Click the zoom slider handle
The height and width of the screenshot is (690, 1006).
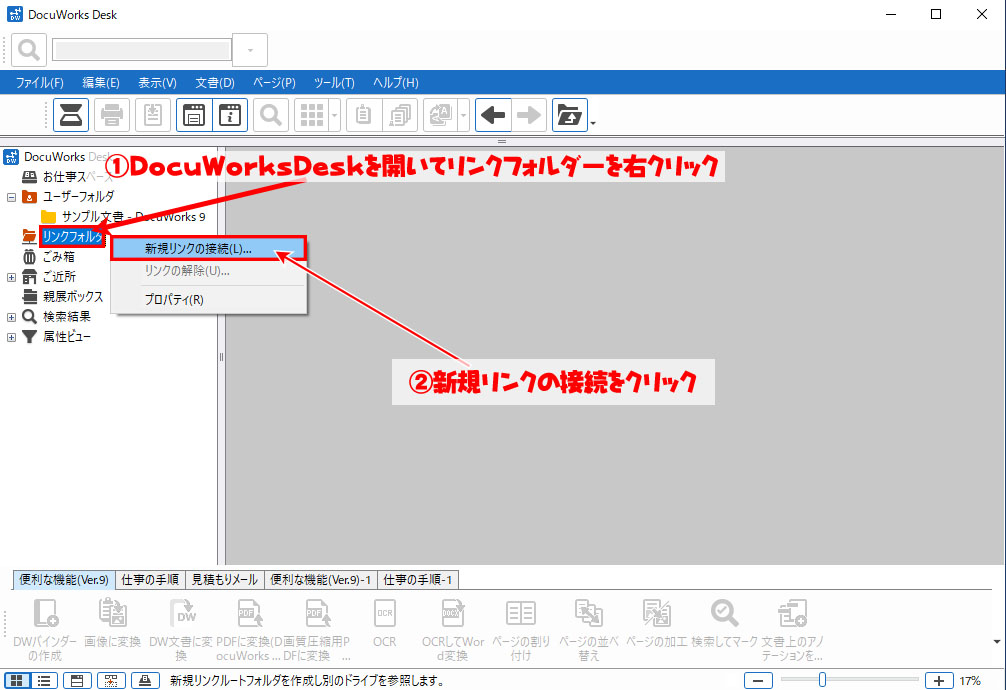(822, 680)
